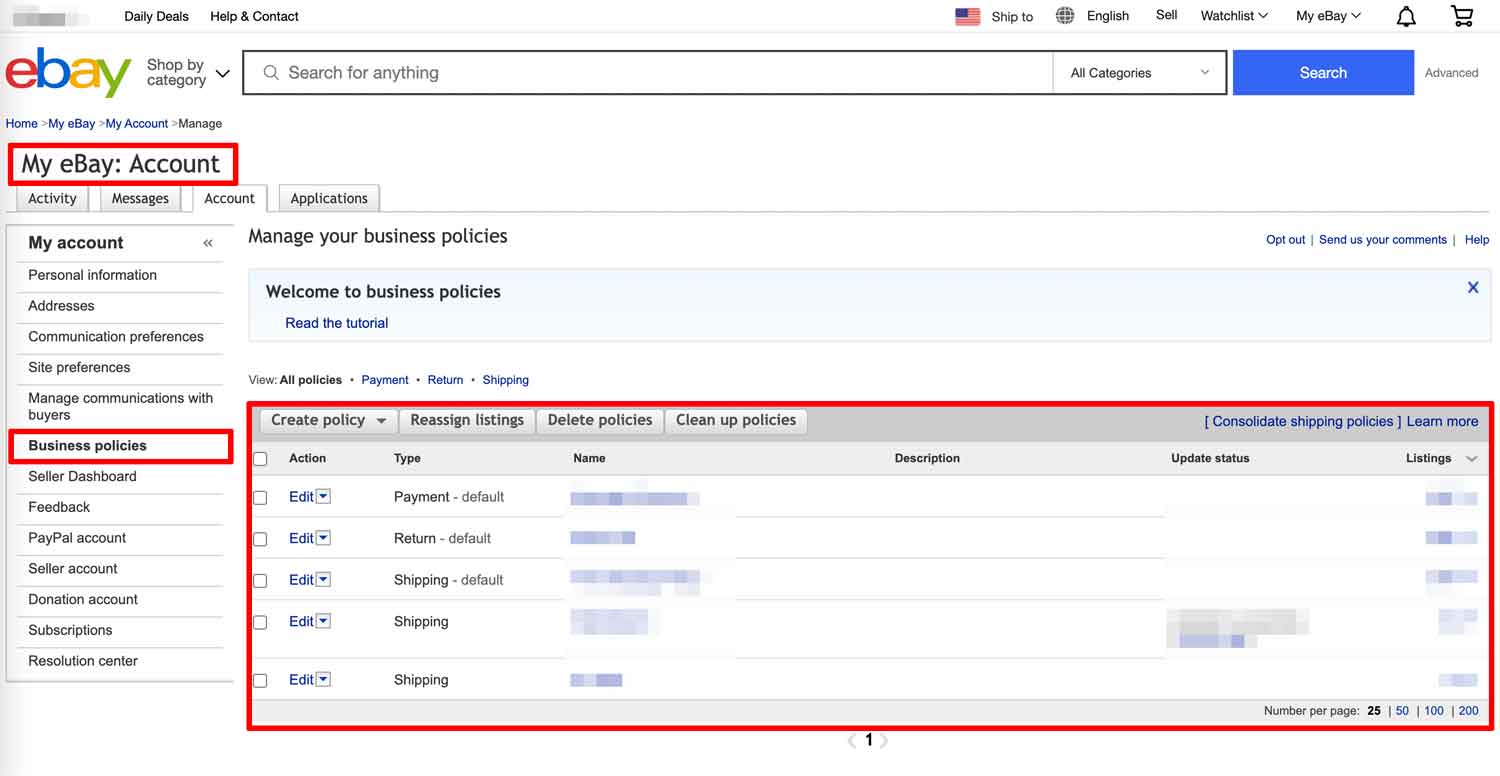Image resolution: width=1500 pixels, height=776 pixels.
Task: Click the Clean up policies button
Action: coord(736,421)
